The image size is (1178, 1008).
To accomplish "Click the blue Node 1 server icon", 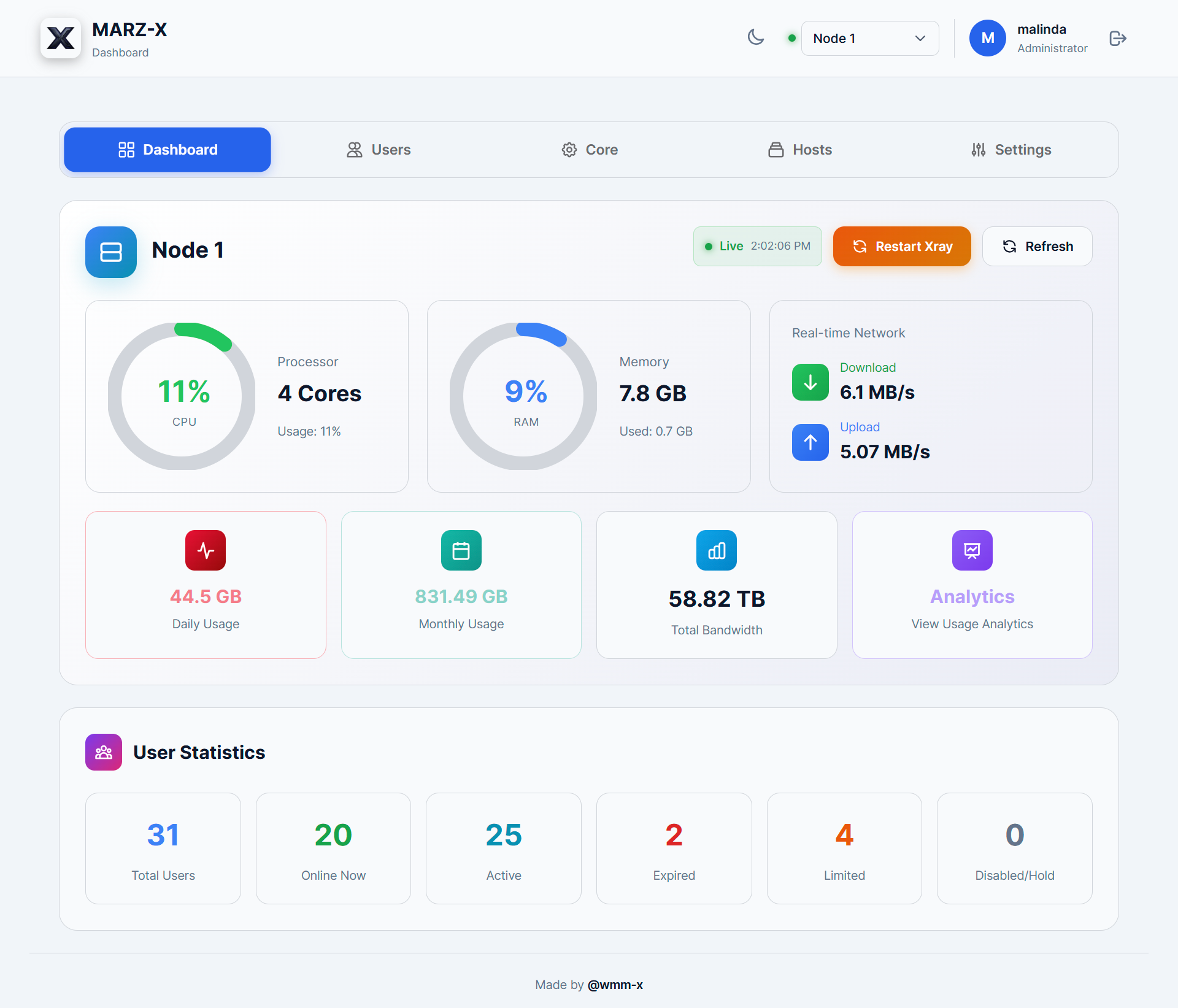I will click(111, 252).
